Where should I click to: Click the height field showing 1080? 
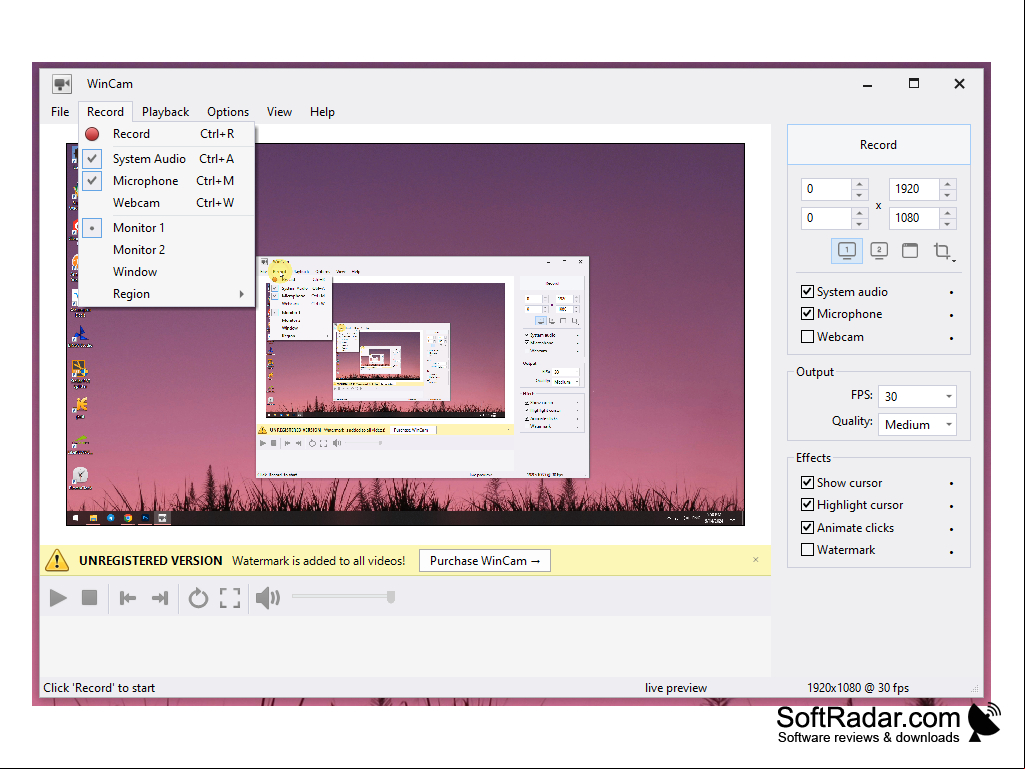(914, 218)
